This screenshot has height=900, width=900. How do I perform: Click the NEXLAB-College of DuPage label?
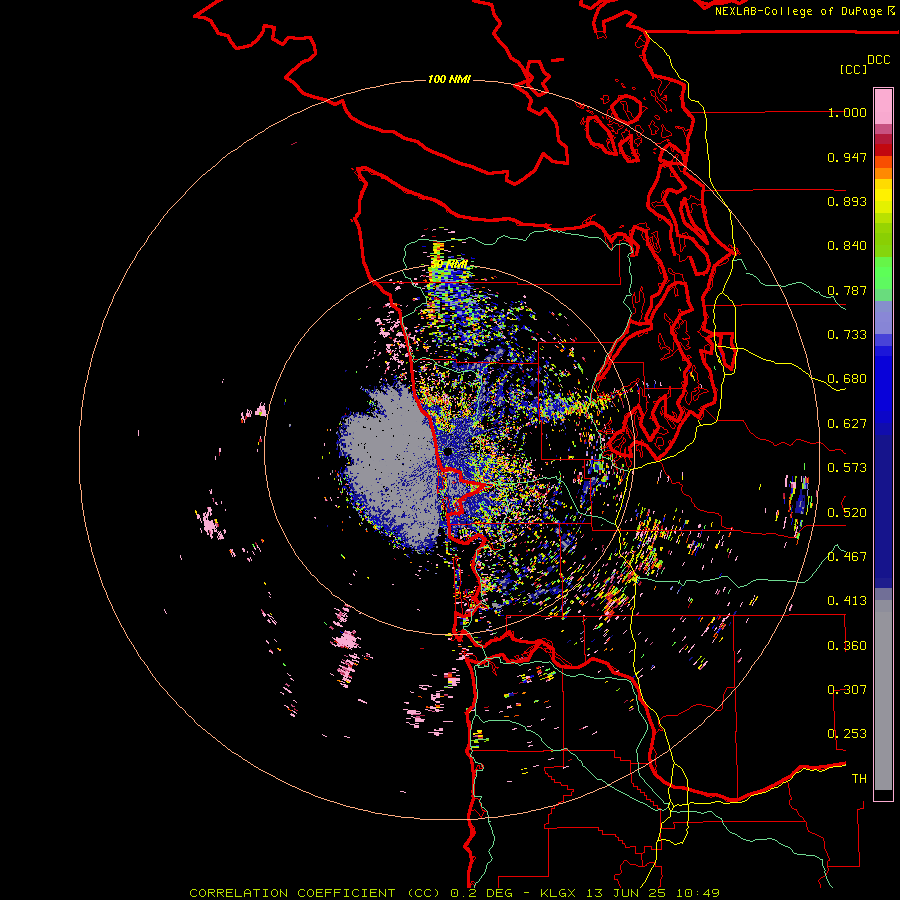point(798,11)
